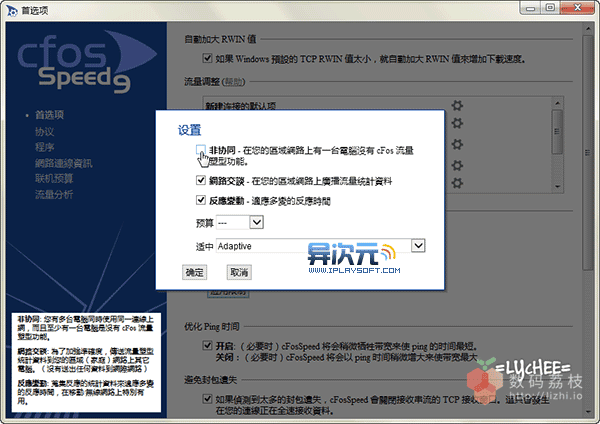
Task: Cancel the dialog with 取消
Action: pyautogui.click(x=239, y=272)
